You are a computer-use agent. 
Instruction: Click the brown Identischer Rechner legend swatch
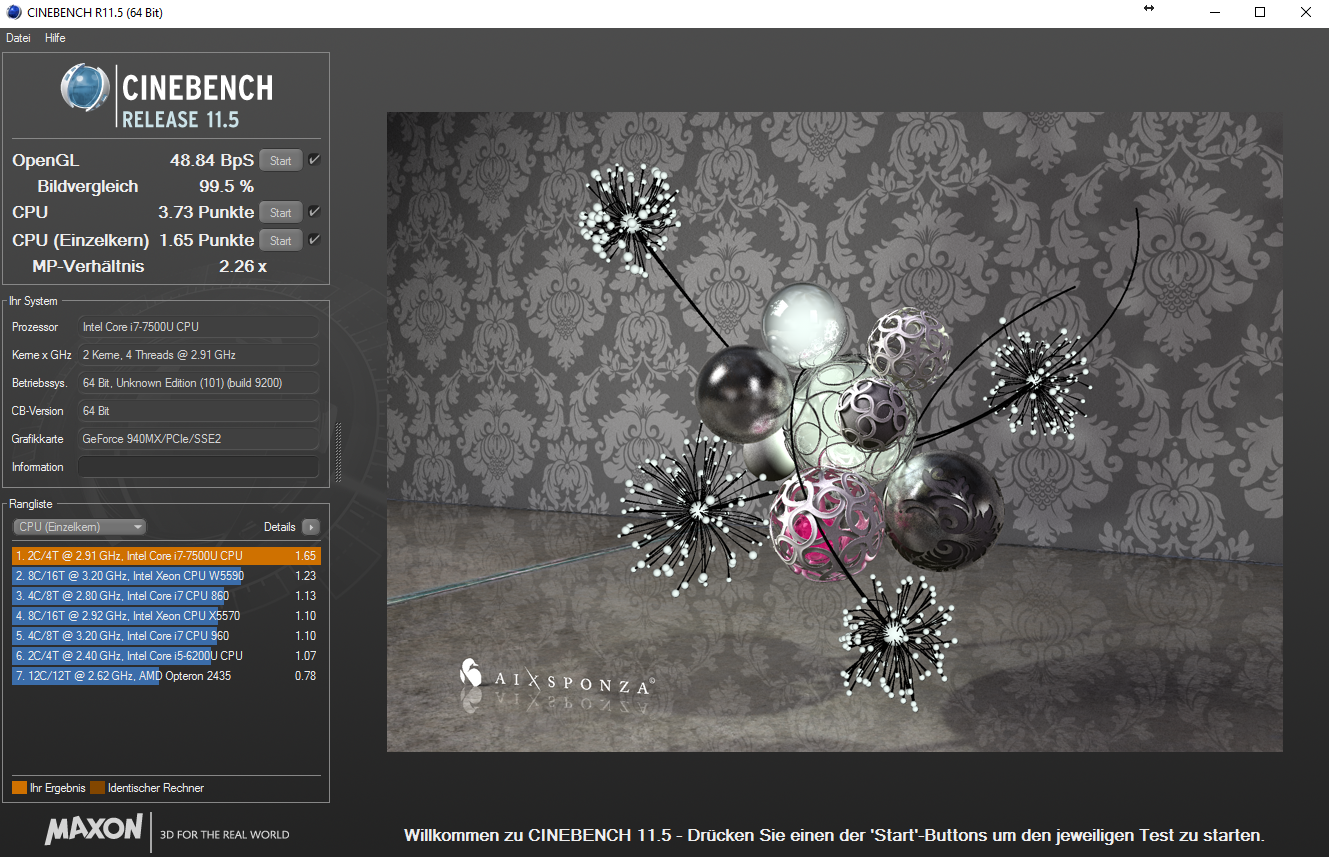(97, 788)
